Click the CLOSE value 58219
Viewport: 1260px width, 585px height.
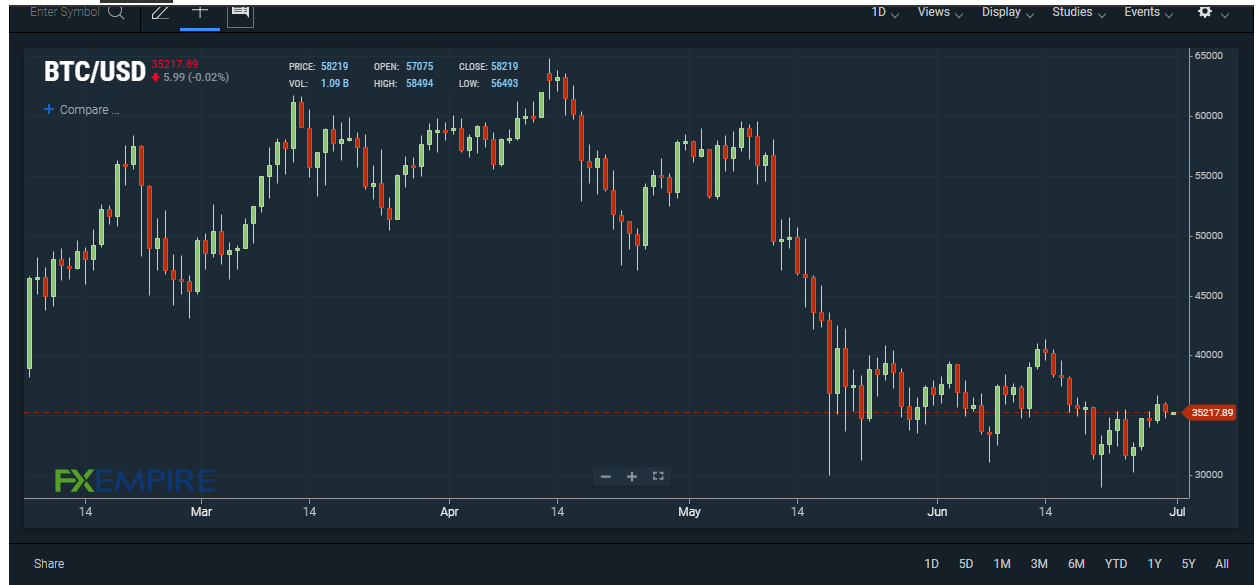[x=505, y=67]
